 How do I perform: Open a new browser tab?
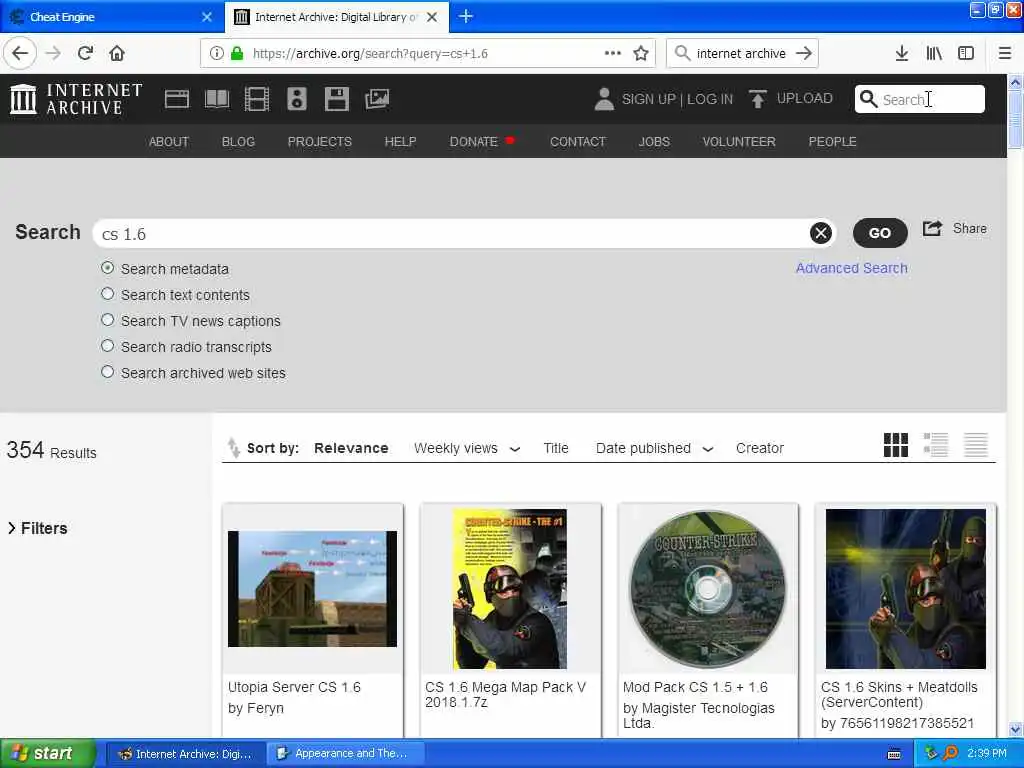[x=466, y=16]
